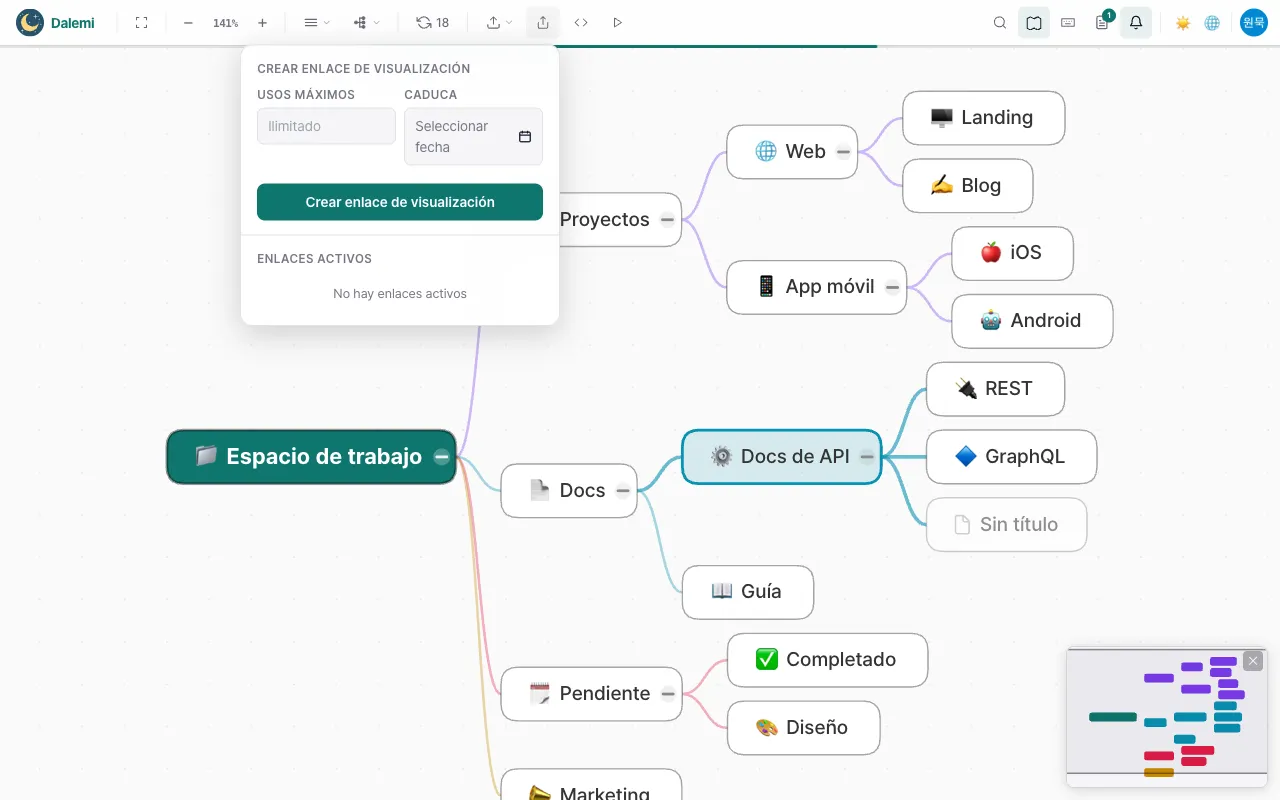
Task: Open search with the magnifier icon
Action: point(1000,22)
